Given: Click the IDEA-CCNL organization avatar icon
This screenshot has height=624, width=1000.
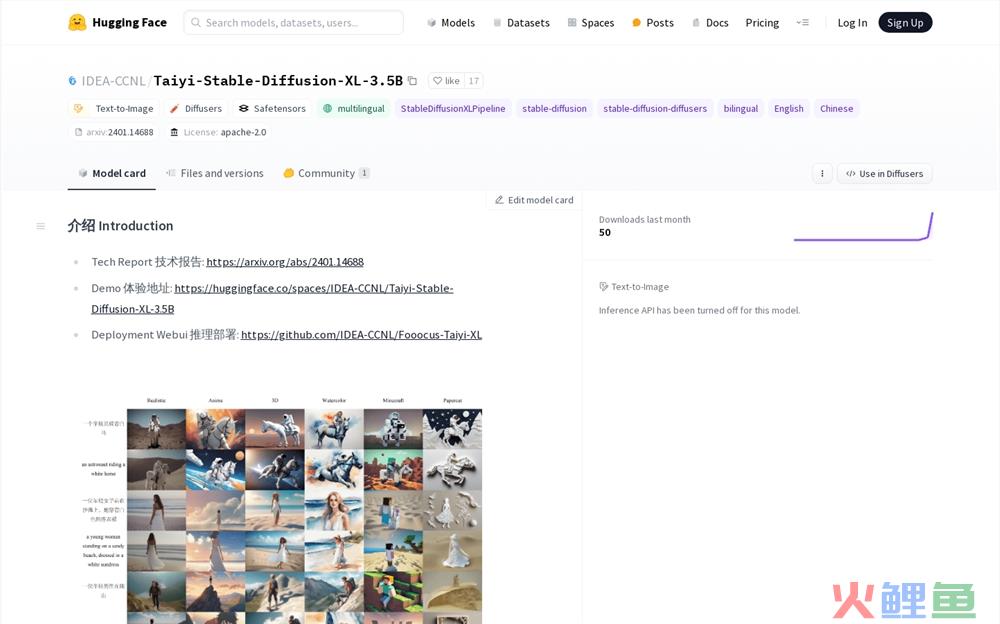Looking at the screenshot, I should tap(72, 81).
